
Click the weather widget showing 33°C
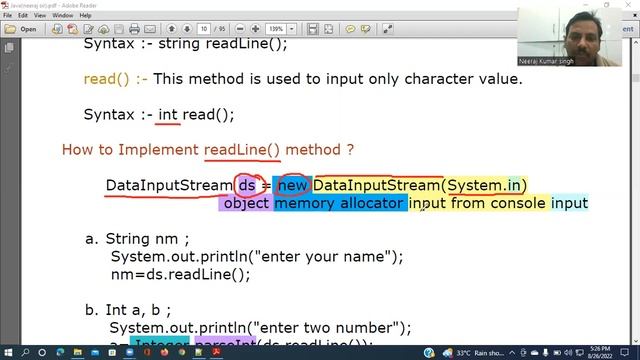(473, 353)
